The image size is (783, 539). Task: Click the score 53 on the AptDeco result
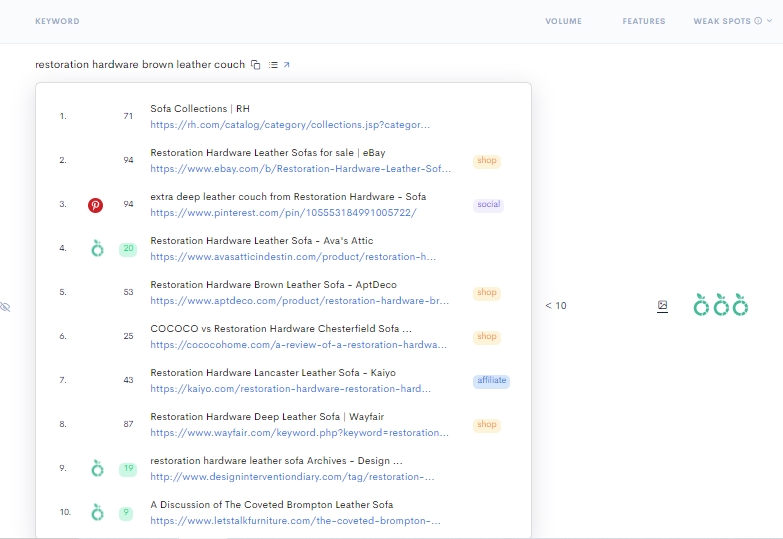point(128,292)
